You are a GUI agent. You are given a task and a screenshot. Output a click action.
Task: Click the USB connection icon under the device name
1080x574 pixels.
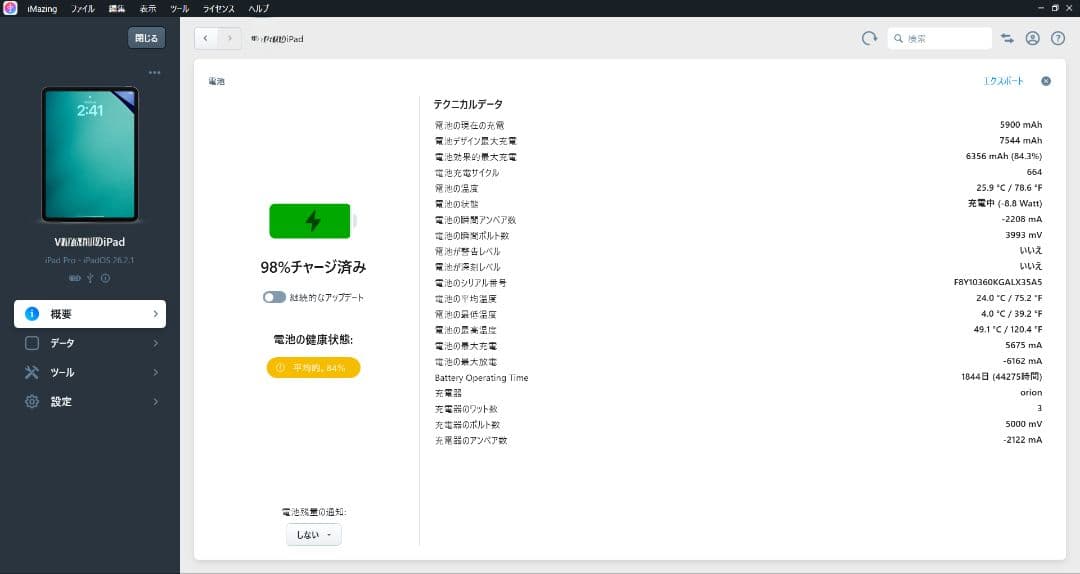pos(90,278)
